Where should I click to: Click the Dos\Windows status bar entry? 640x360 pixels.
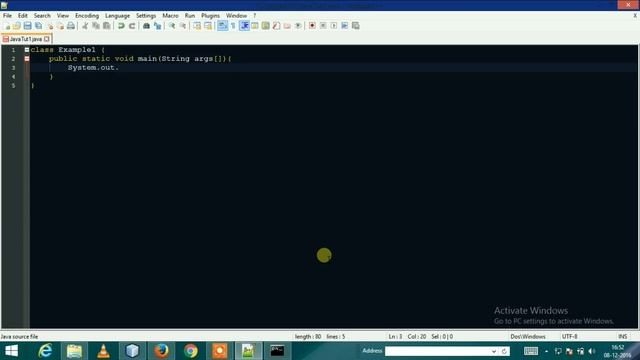pos(527,336)
